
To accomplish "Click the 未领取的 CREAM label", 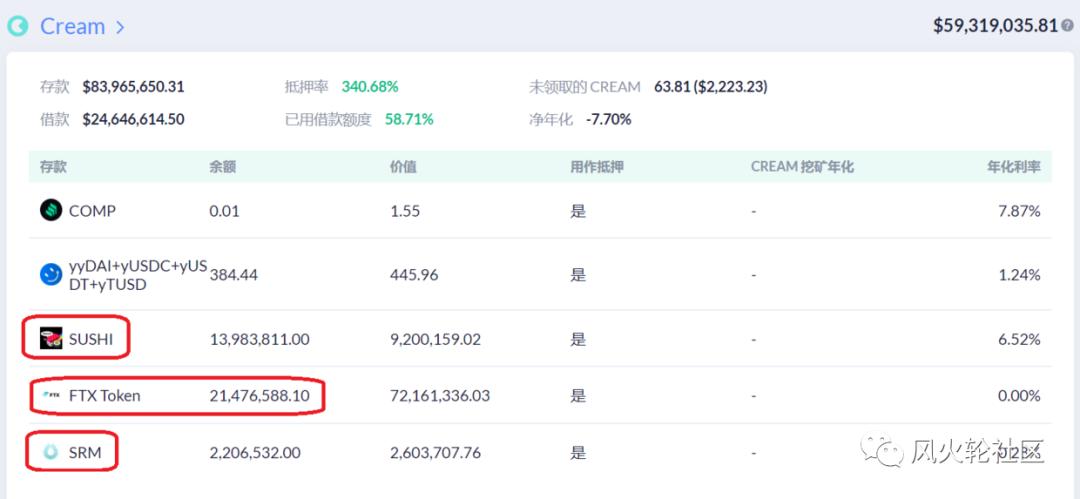I will point(584,88).
